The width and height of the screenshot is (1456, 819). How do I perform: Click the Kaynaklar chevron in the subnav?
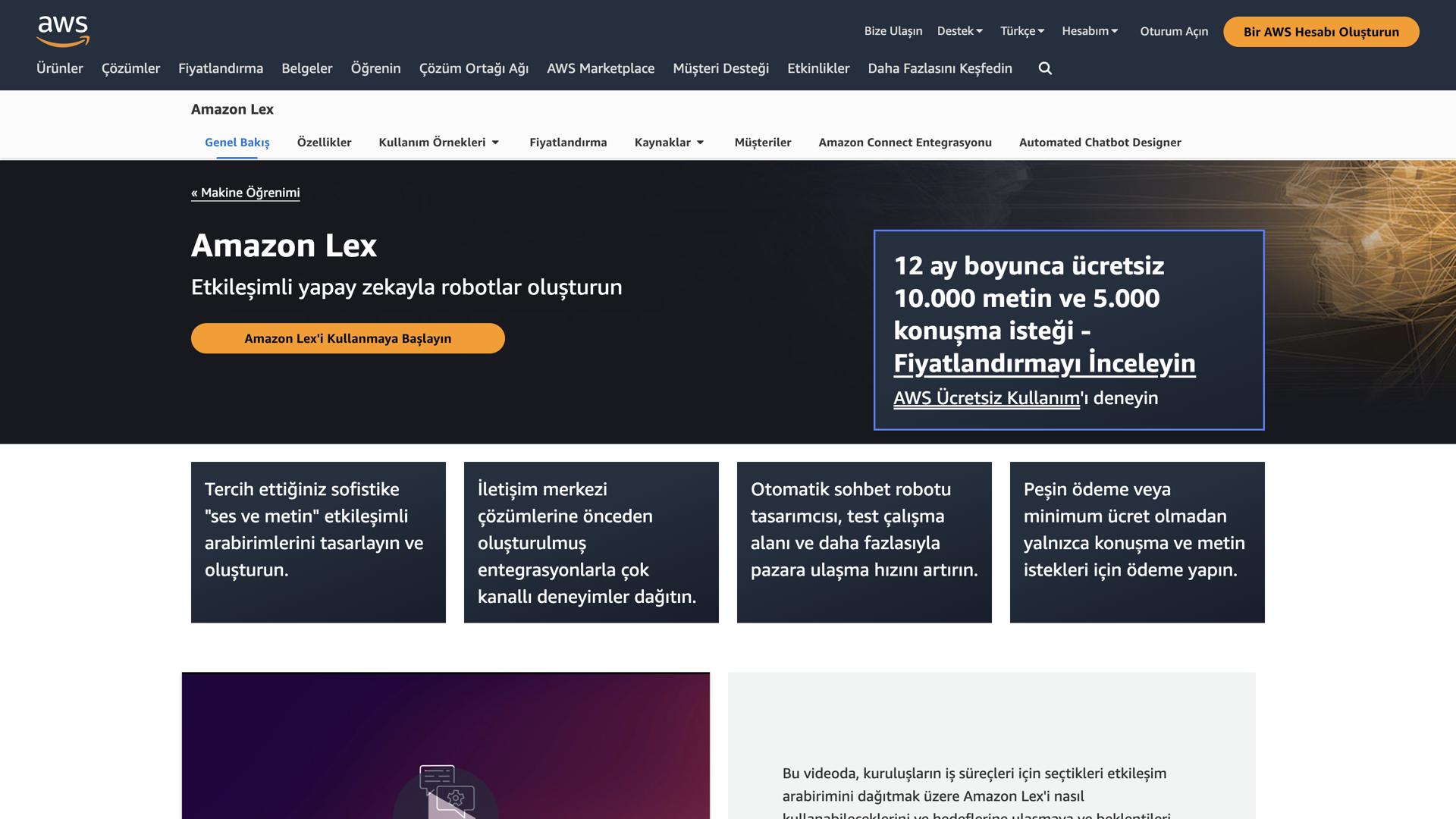point(700,142)
